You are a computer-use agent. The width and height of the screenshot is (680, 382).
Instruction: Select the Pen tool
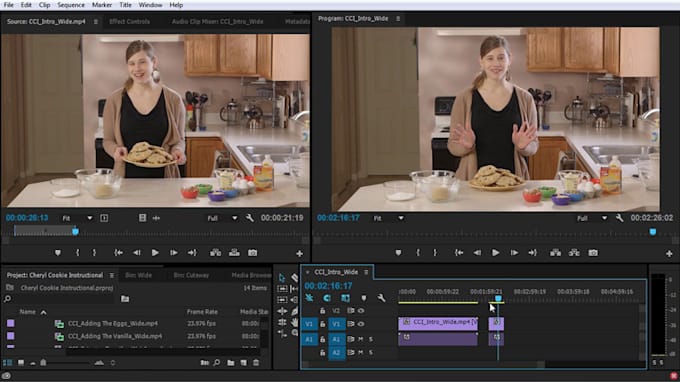pos(294,311)
